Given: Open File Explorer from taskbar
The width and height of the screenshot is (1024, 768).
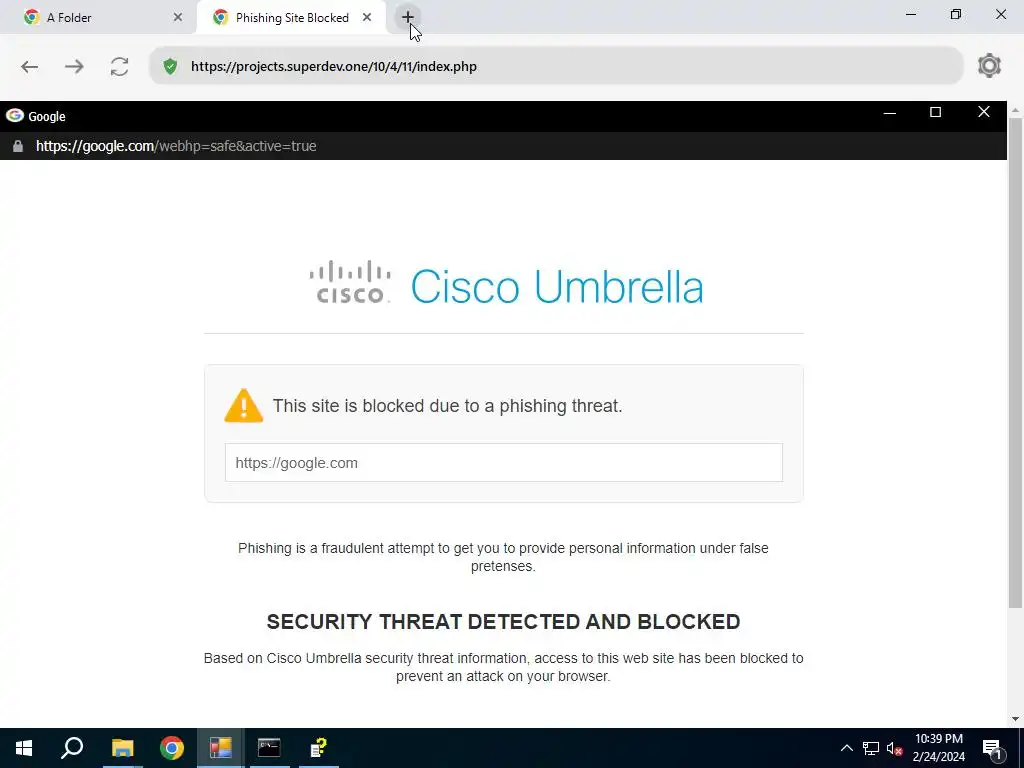Looking at the screenshot, I should pos(122,748).
